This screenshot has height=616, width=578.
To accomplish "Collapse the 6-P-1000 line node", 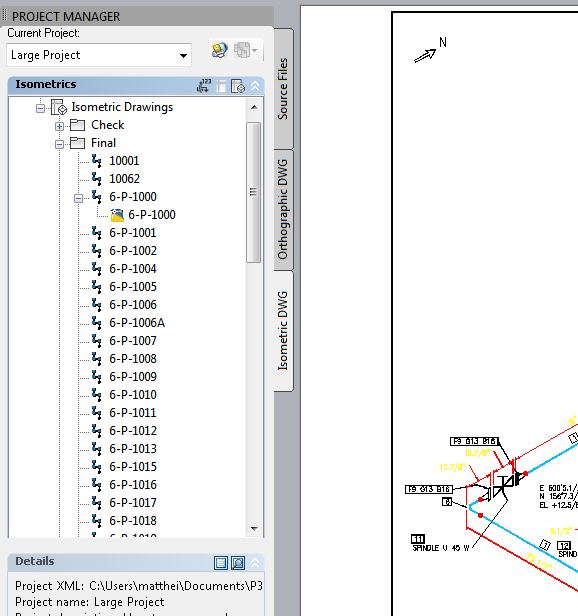I will click(x=78, y=198).
